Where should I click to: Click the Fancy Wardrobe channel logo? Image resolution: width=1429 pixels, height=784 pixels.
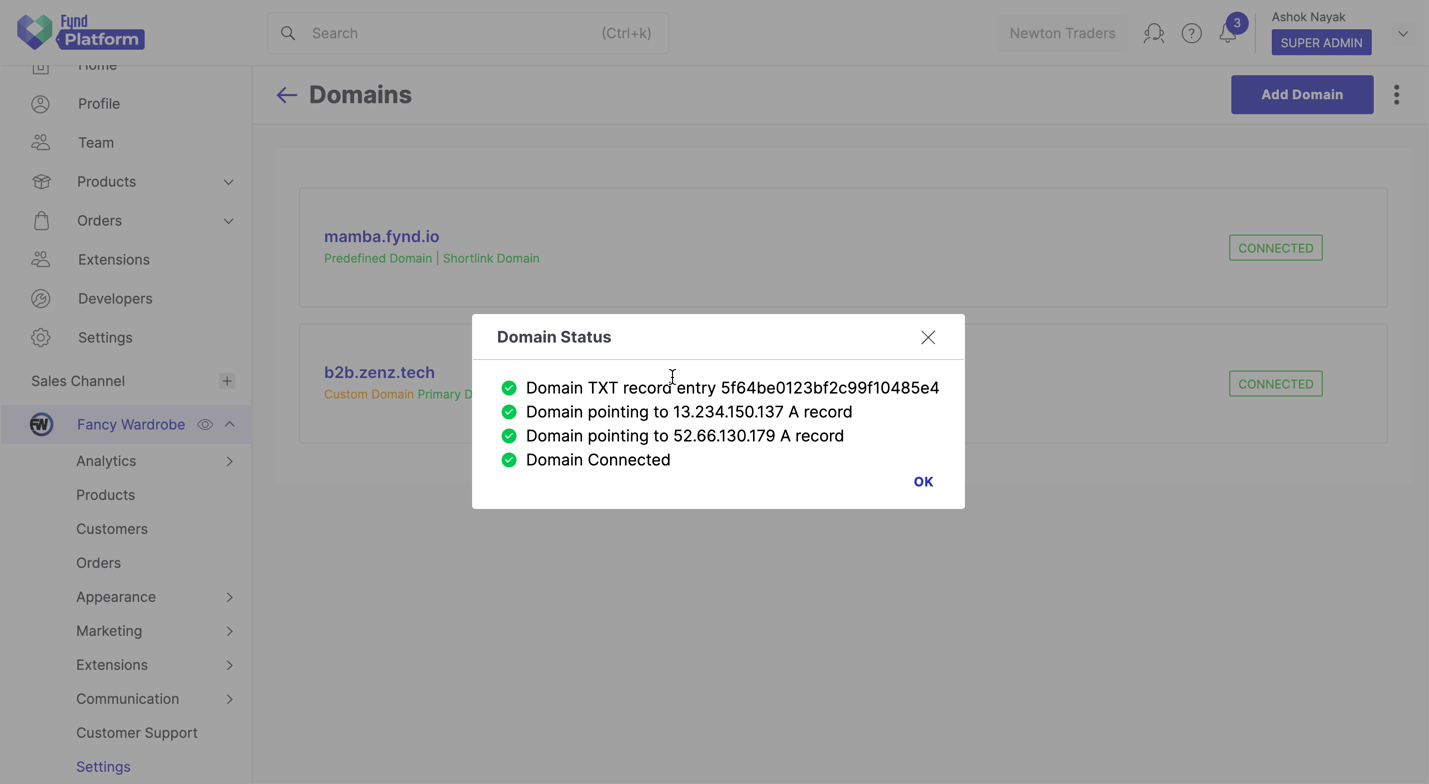pos(41,425)
